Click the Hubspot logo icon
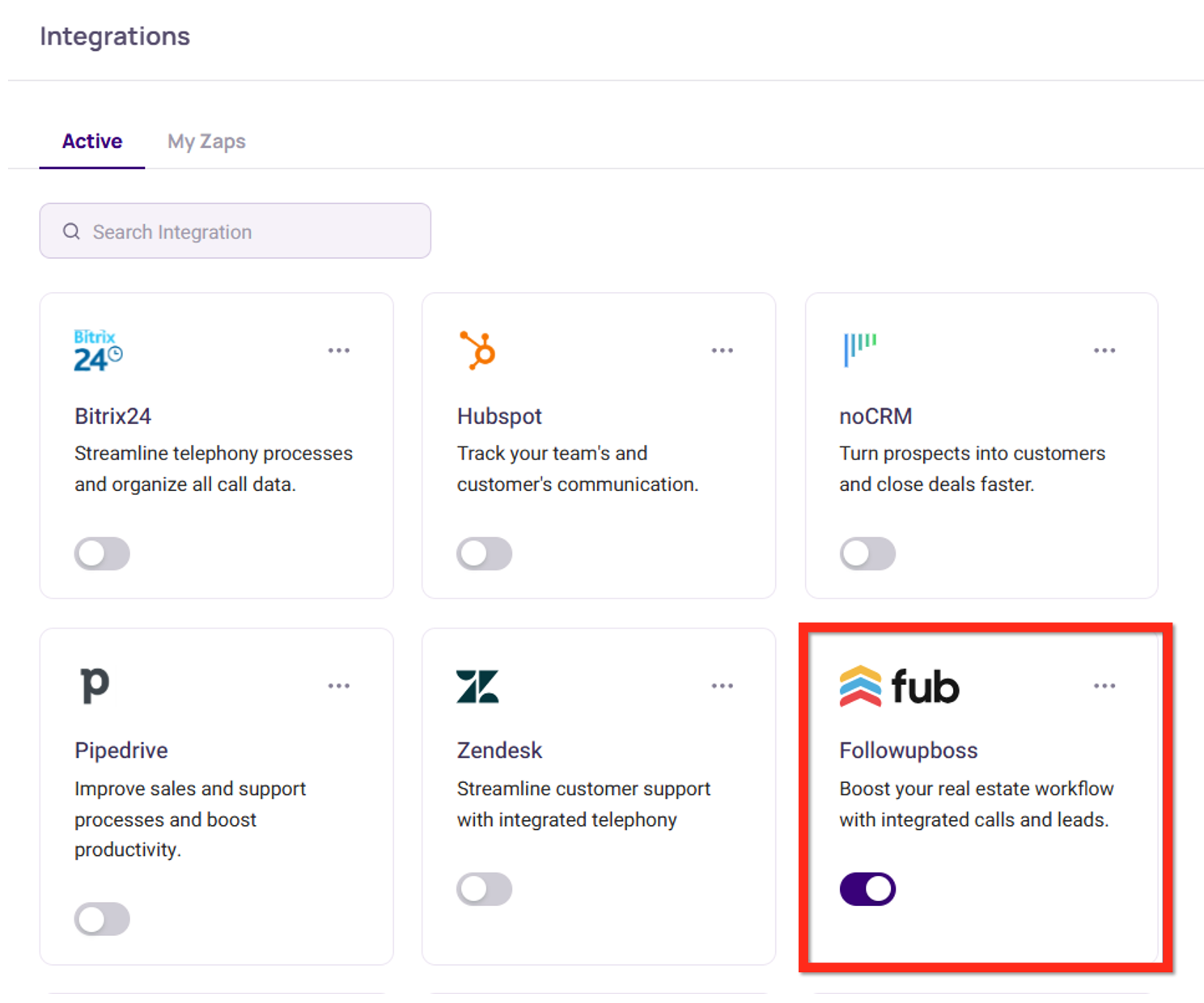 477,350
